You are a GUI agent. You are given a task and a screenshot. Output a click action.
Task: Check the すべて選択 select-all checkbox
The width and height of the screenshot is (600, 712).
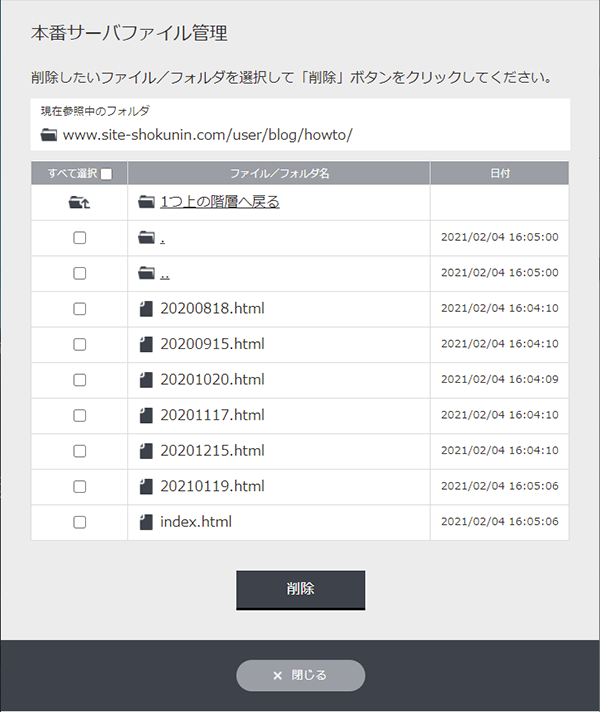[x=106, y=174]
